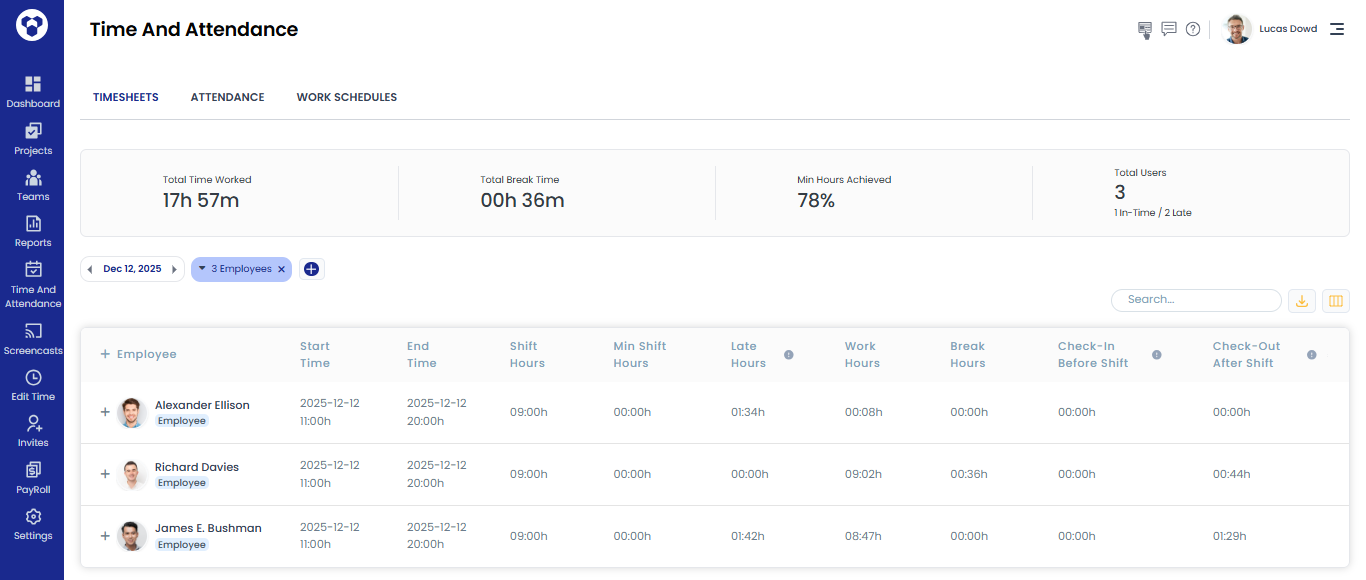Open the Teams sidebar icon
1366x580 pixels.
[x=33, y=178]
